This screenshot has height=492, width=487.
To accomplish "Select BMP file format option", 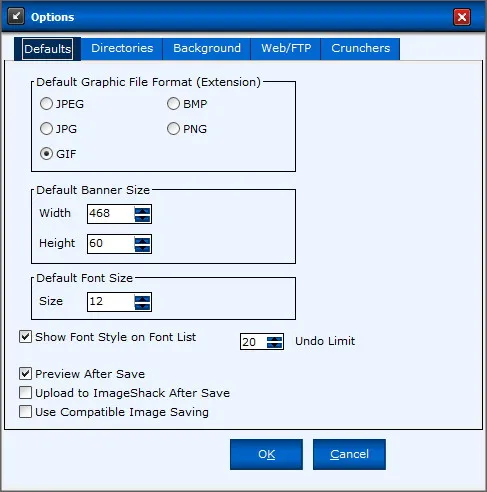I will pyautogui.click(x=173, y=104).
